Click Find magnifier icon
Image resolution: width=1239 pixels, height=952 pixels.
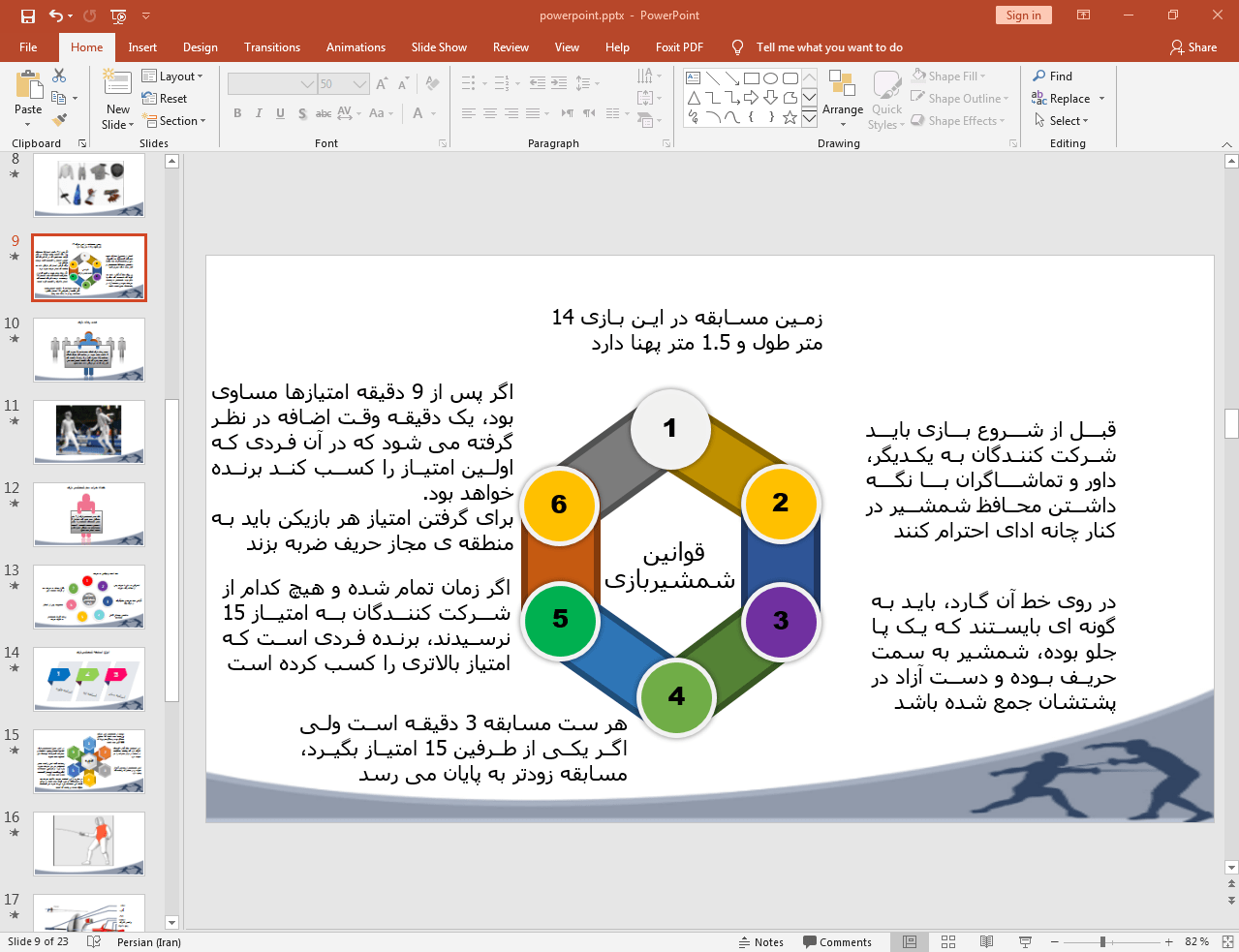1039,76
